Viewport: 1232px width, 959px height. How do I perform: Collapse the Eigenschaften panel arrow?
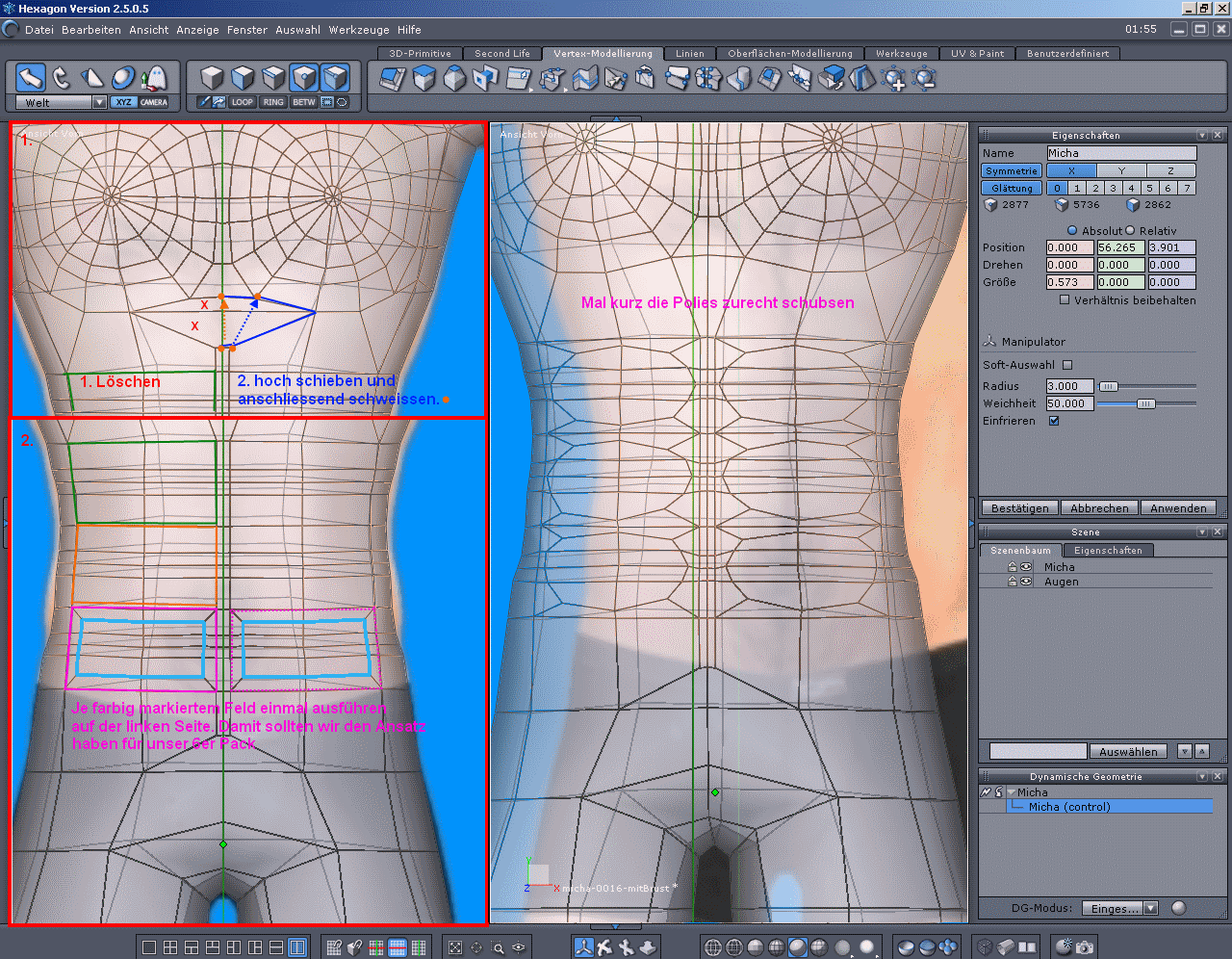(x=1202, y=136)
